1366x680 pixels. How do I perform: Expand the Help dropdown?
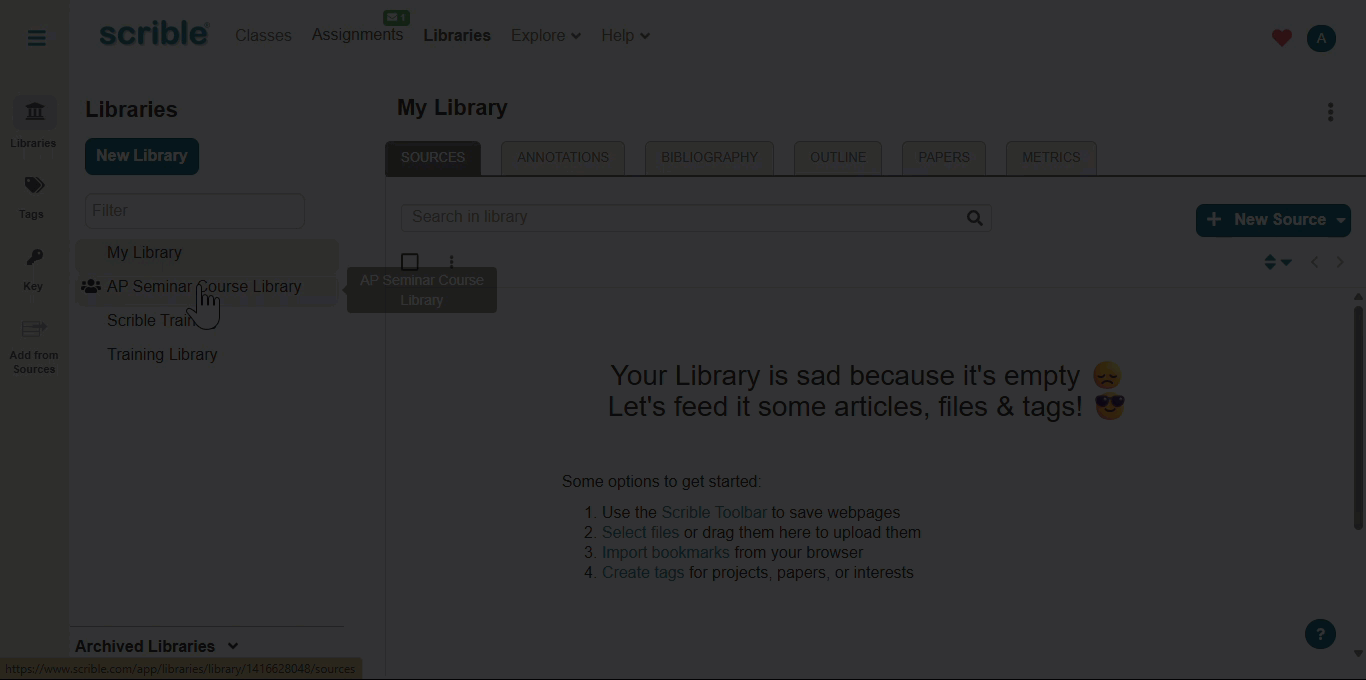pyautogui.click(x=626, y=36)
